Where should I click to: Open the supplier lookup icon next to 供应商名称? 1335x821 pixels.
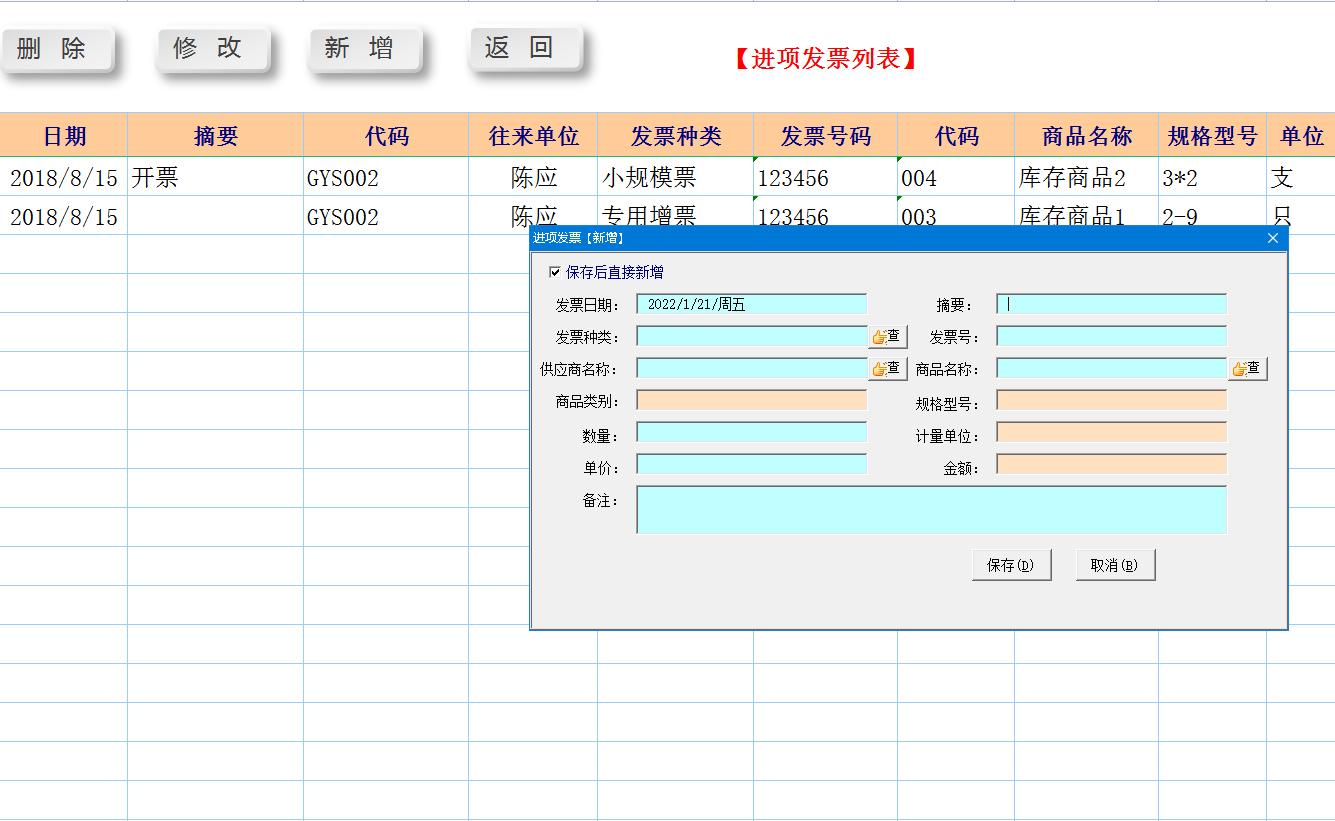tap(886, 368)
